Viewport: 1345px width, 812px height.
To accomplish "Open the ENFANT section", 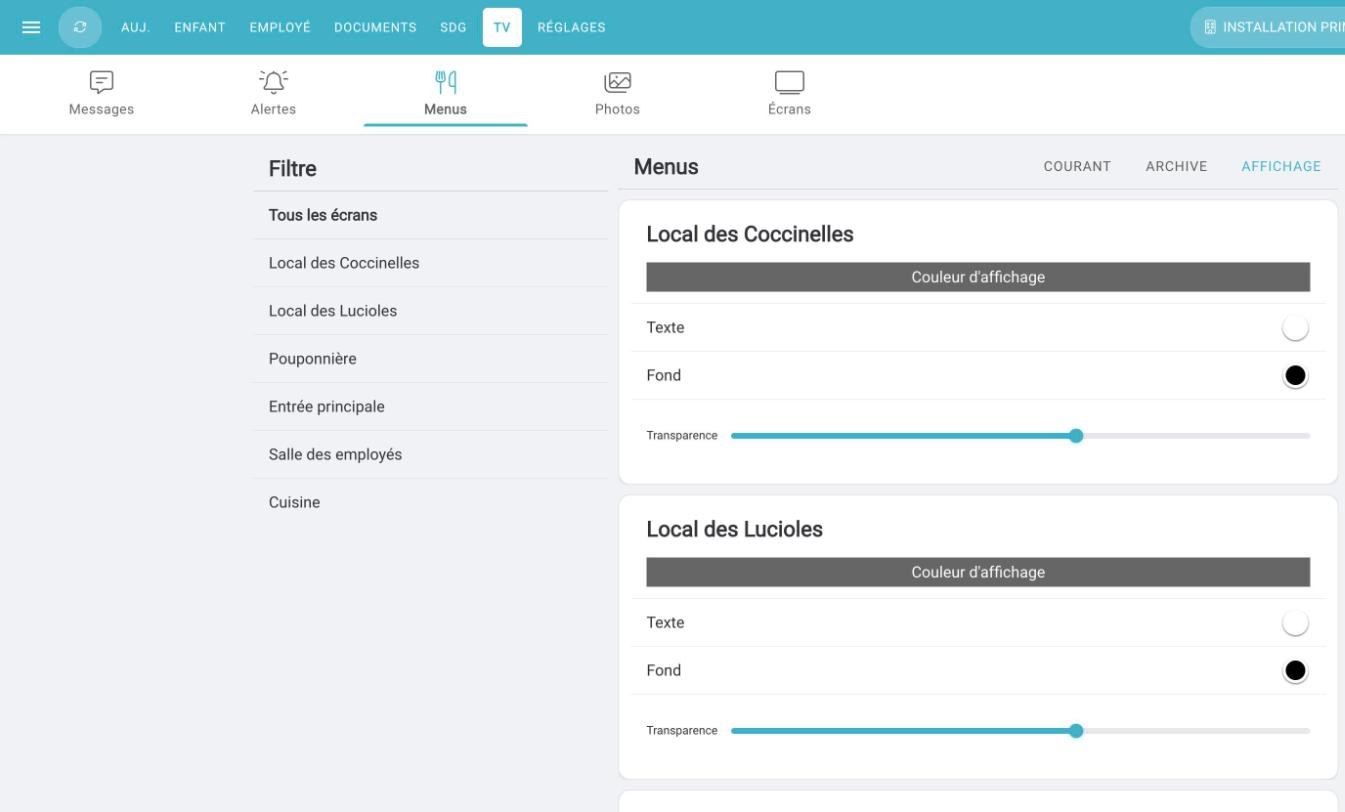I will click(x=200, y=27).
